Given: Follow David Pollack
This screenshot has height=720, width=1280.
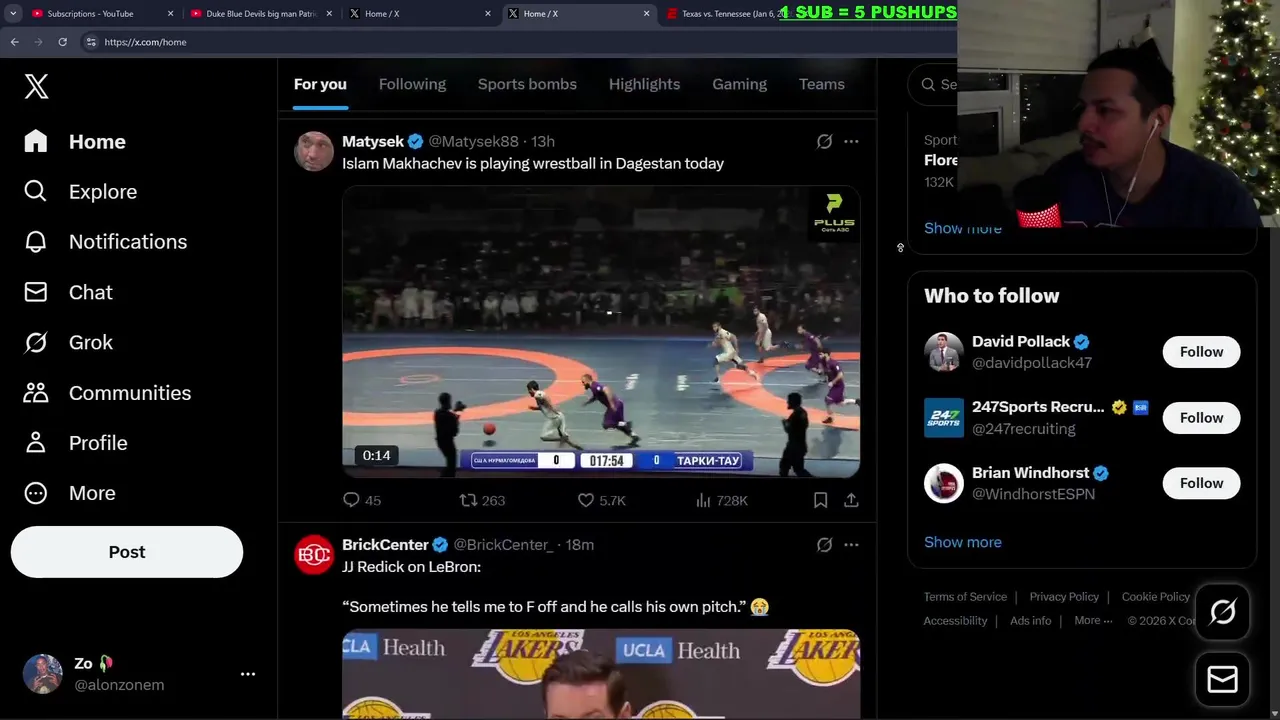Looking at the screenshot, I should coord(1201,352).
